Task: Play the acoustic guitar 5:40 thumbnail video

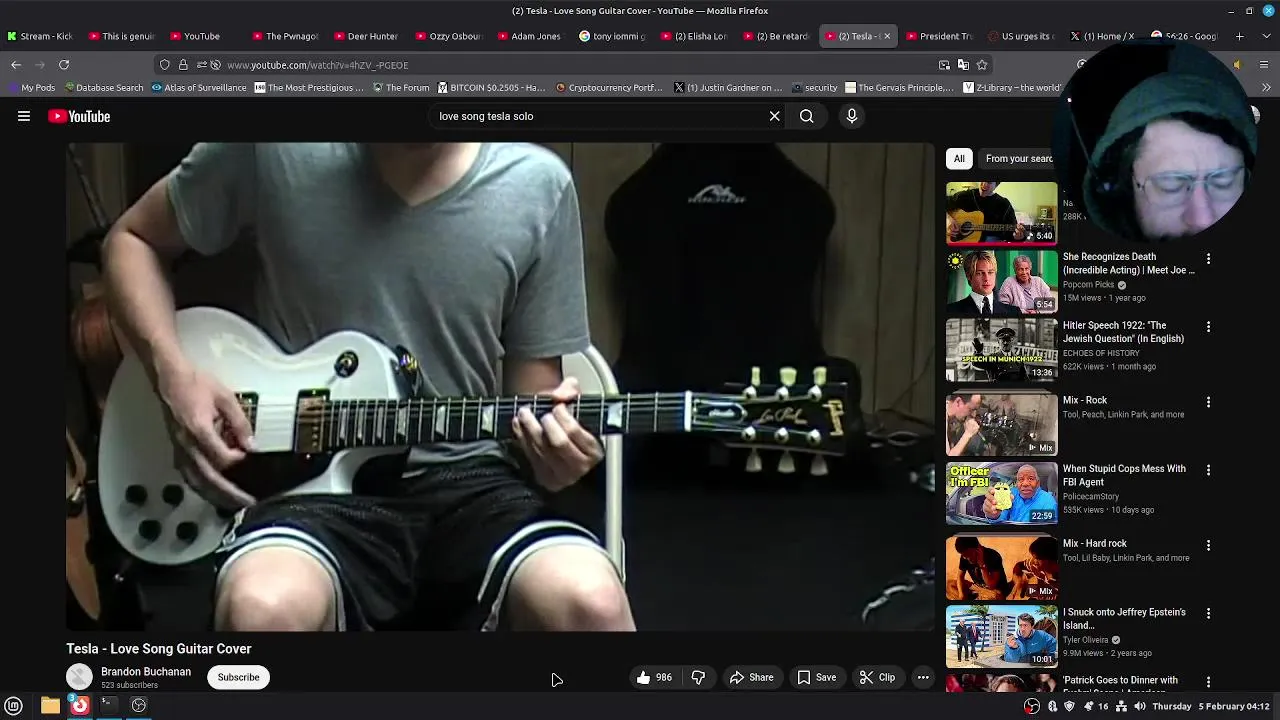Action: point(1001,213)
